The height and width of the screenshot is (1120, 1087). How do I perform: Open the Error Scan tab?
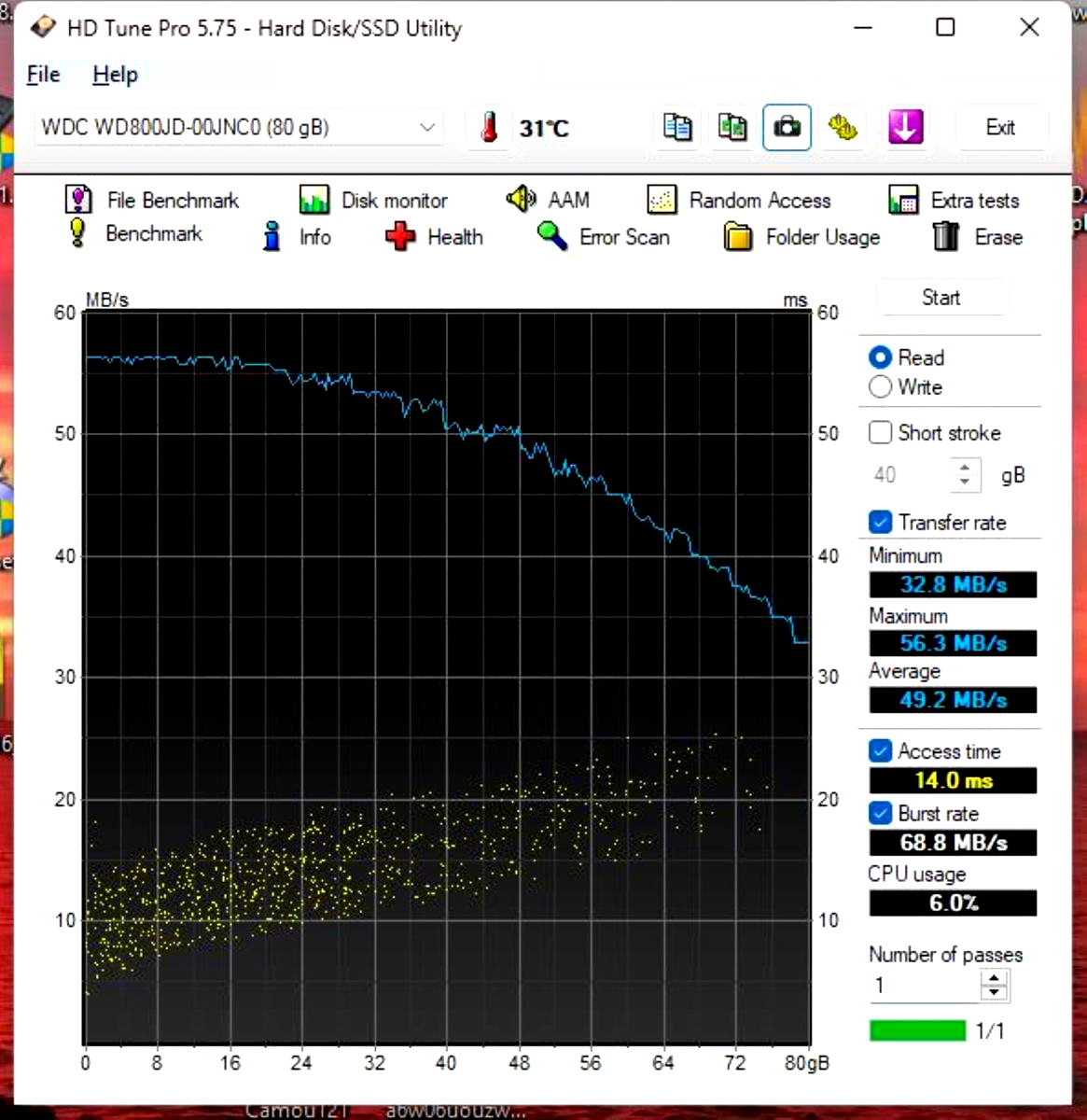[x=603, y=237]
